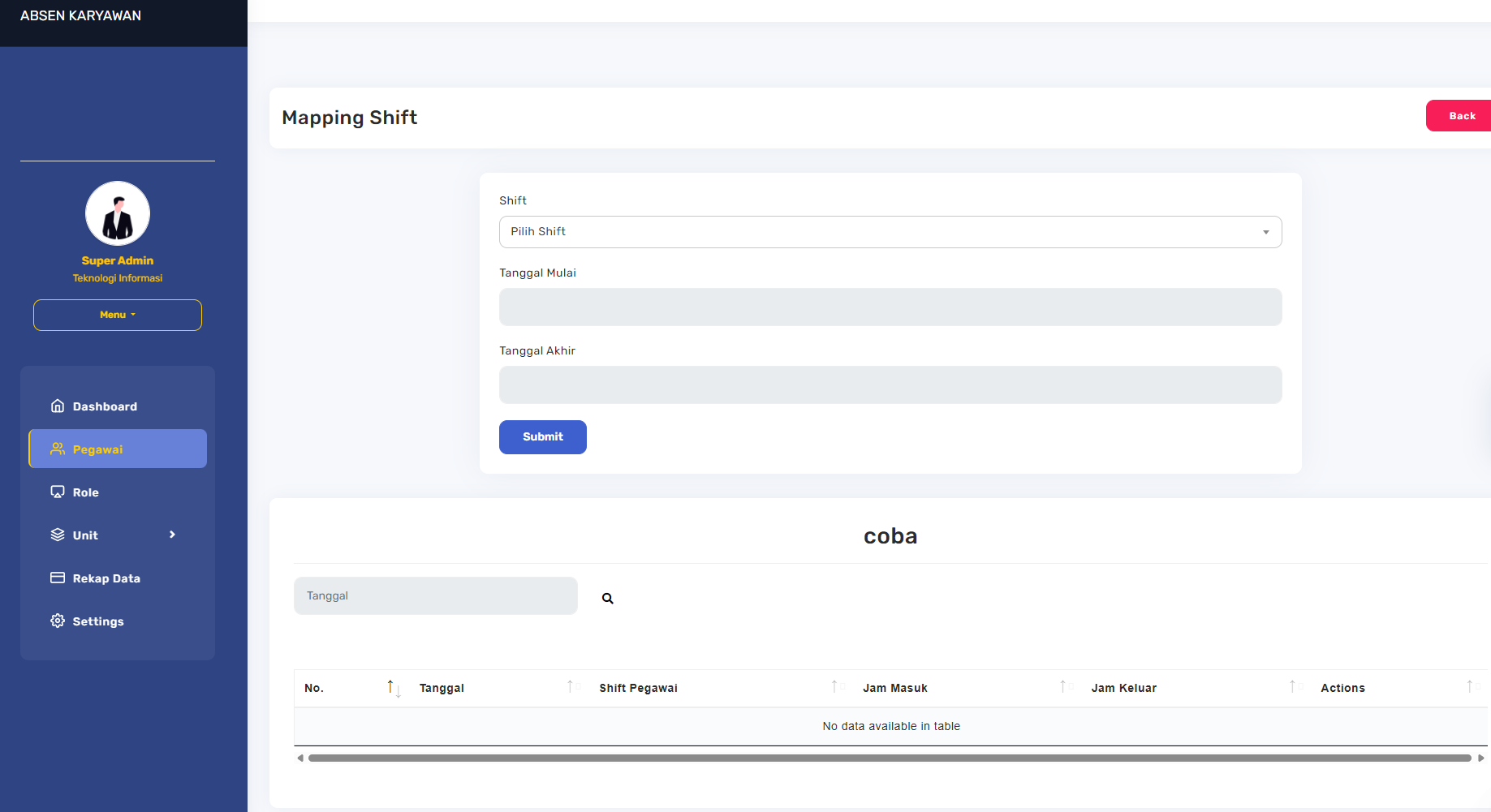Click the Rekap Data card icon
The image size is (1491, 812).
pos(58,578)
